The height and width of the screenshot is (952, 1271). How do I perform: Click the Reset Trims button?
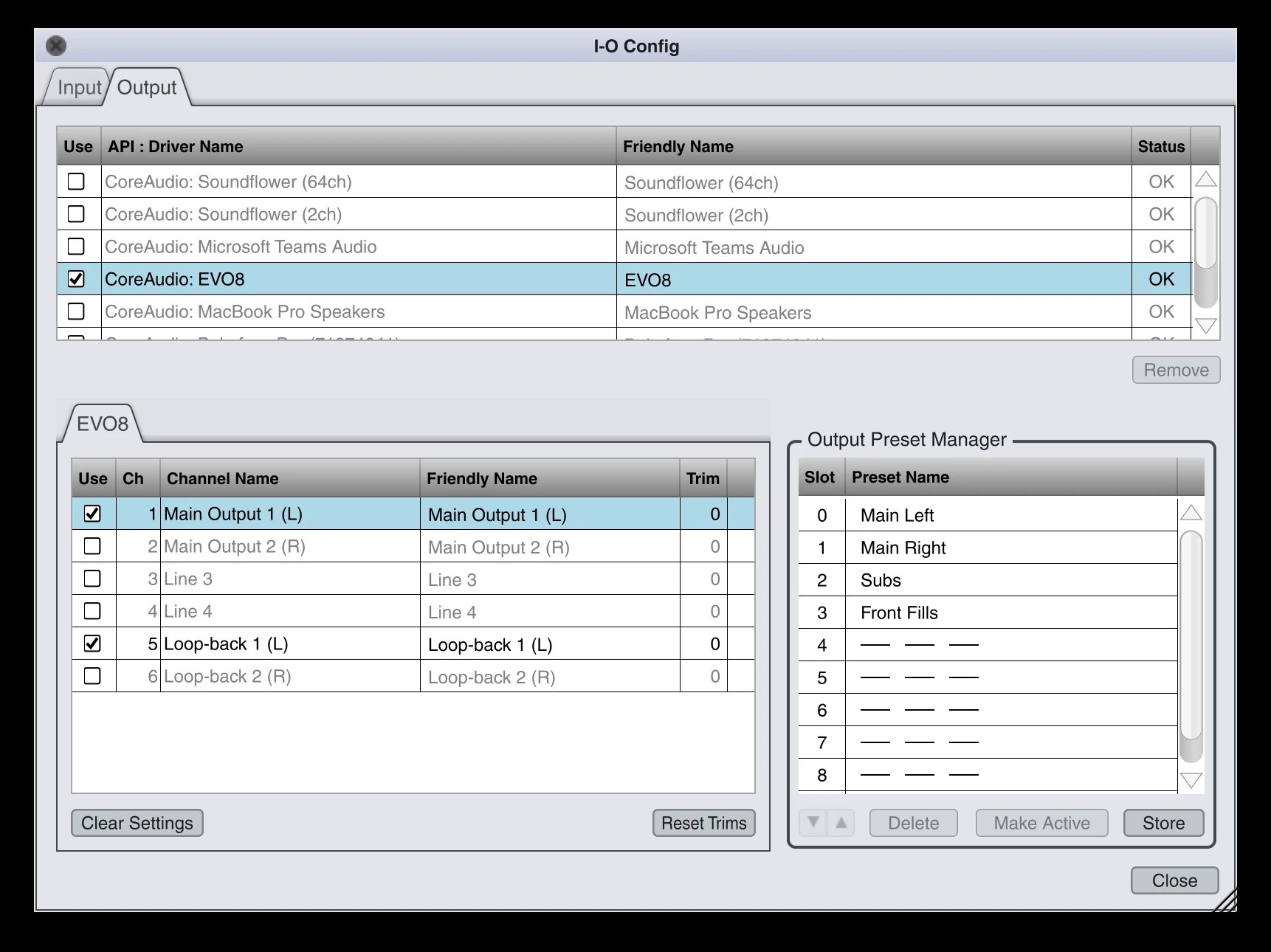704,823
